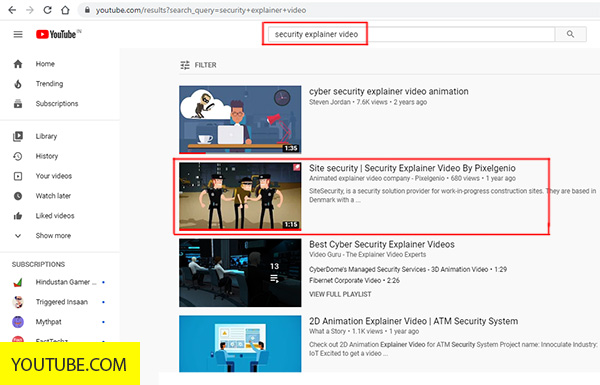The width and height of the screenshot is (600, 385).
Task: Open What a Story channel link
Action: click(x=327, y=331)
